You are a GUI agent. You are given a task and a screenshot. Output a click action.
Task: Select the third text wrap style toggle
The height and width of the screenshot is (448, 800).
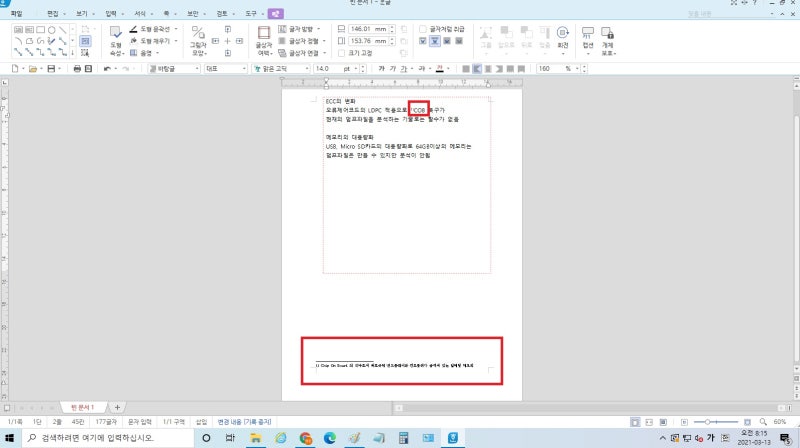pyautogui.click(x=447, y=41)
